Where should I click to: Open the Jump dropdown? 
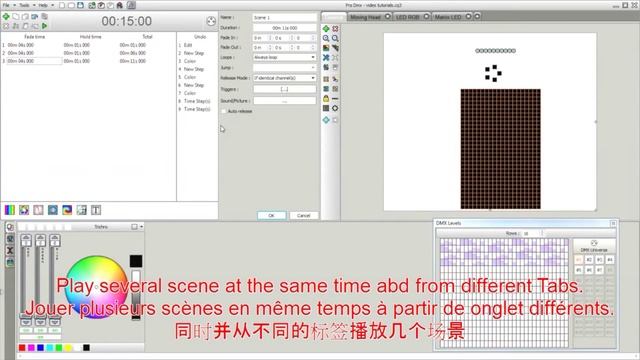(x=284, y=68)
